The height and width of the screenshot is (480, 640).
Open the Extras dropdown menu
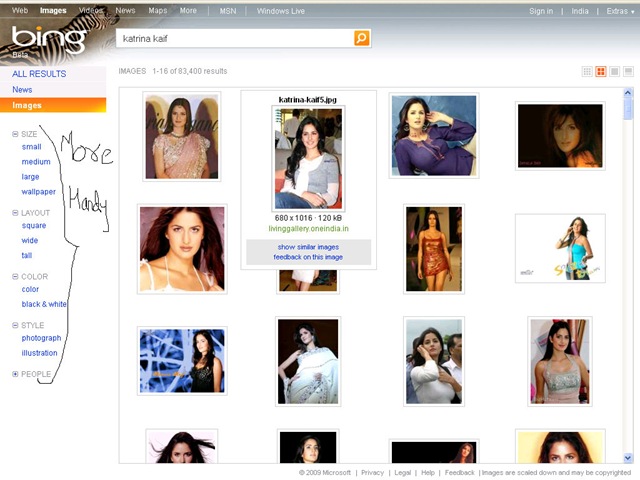click(620, 11)
